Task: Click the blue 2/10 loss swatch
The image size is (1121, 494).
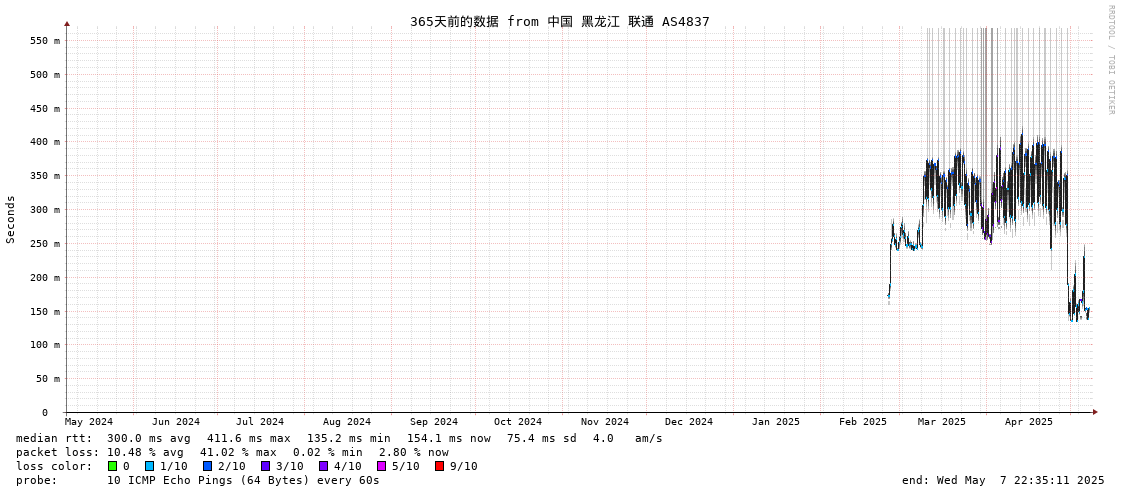Action: (x=207, y=466)
